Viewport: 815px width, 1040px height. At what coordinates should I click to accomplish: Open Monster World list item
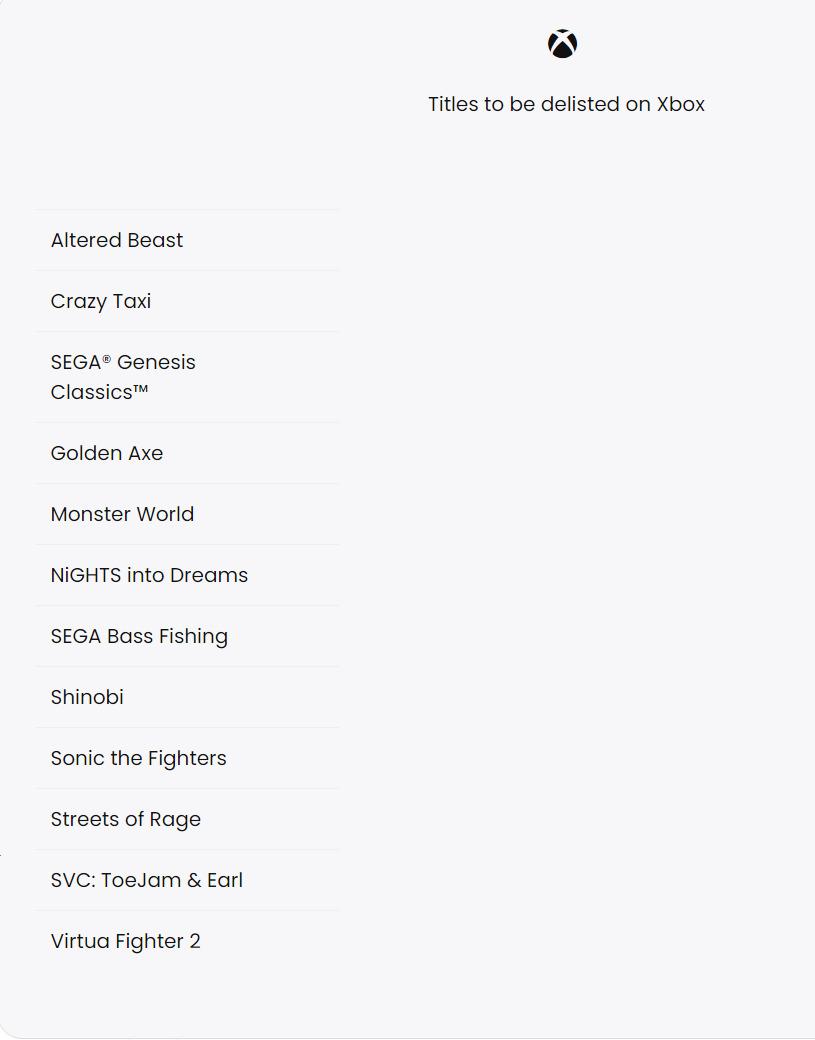122,514
